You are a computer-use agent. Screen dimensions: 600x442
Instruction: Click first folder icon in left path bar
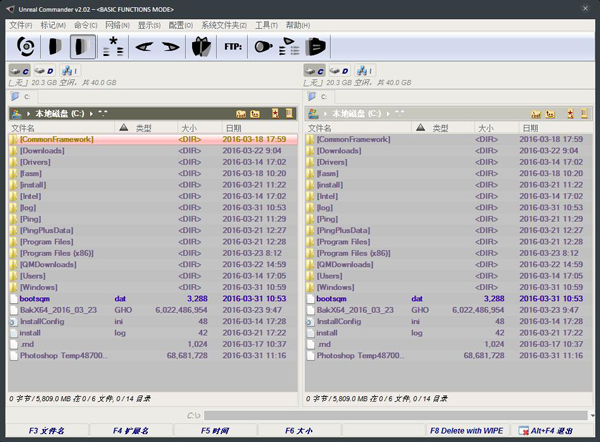point(241,114)
